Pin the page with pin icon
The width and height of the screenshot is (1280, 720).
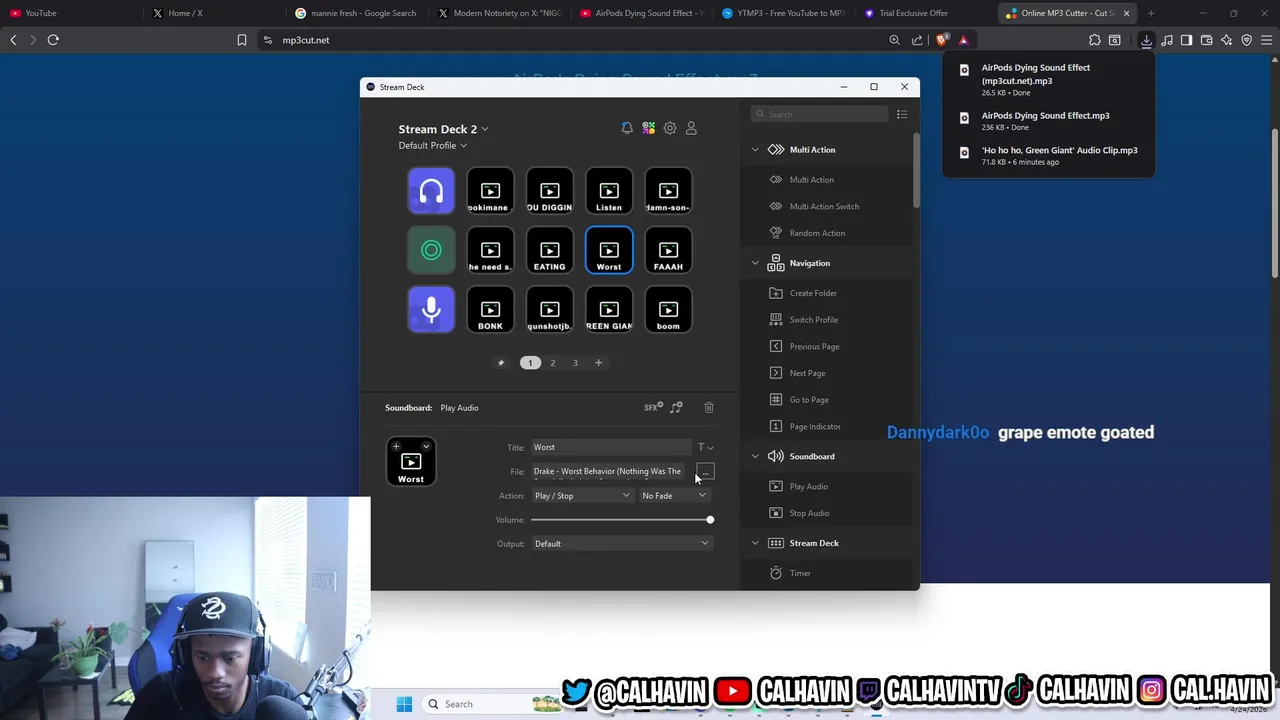click(x=501, y=363)
